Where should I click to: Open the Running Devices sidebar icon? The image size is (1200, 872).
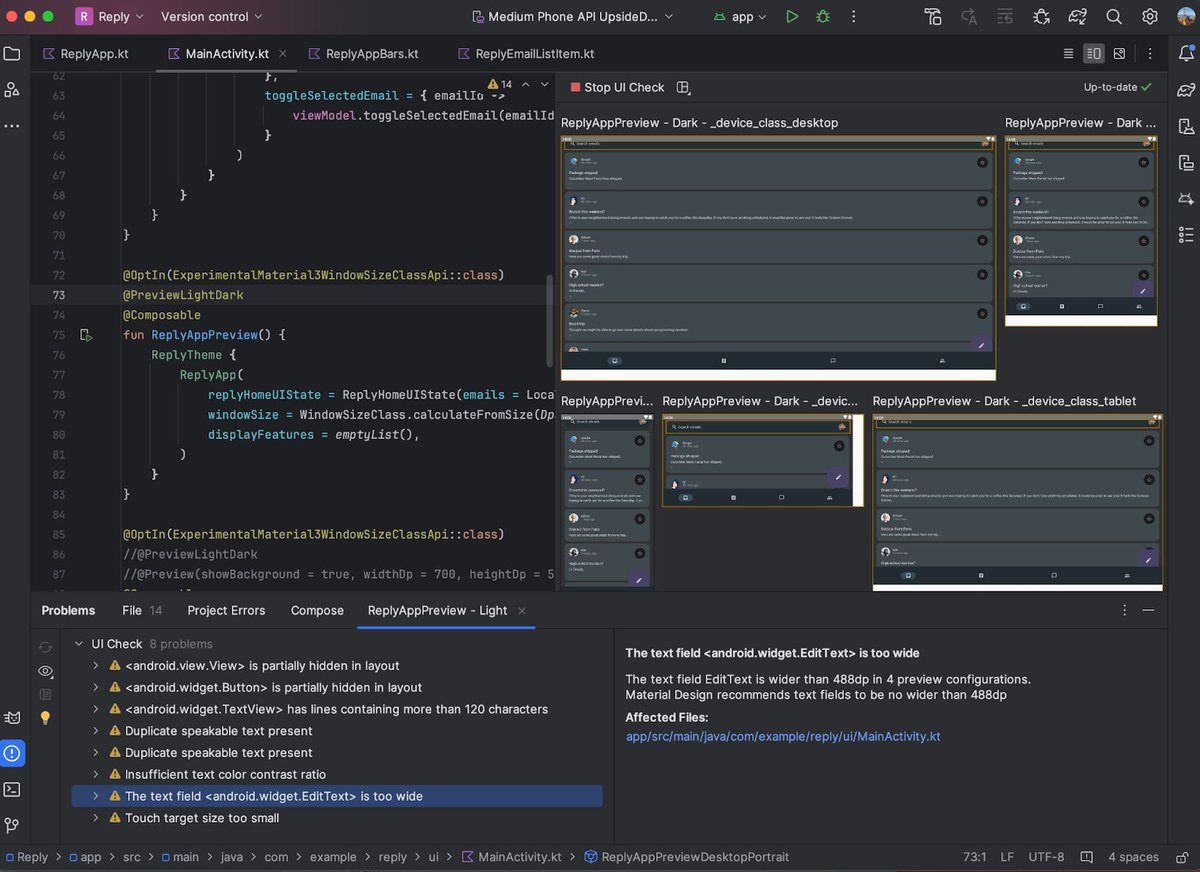click(x=1186, y=162)
